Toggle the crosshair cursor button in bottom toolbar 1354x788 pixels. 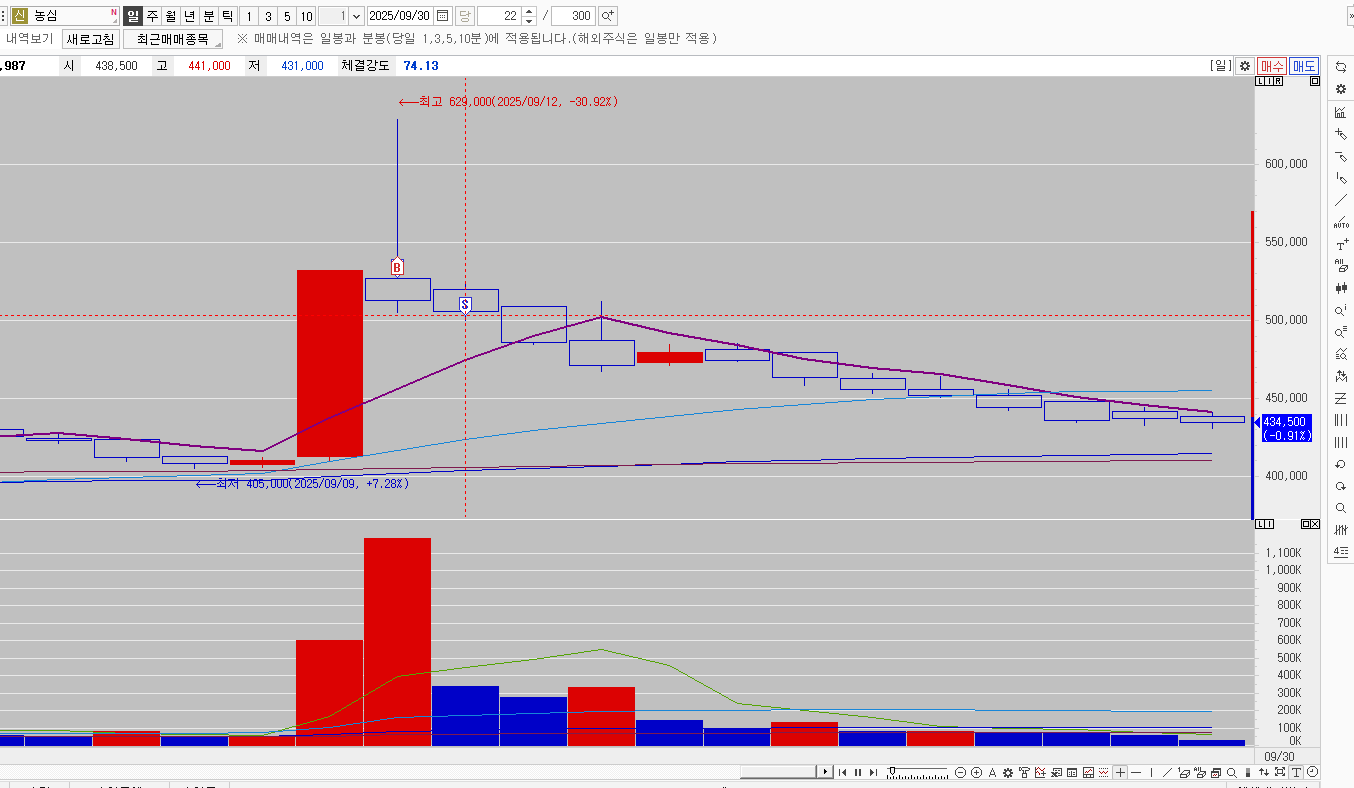click(1120, 772)
